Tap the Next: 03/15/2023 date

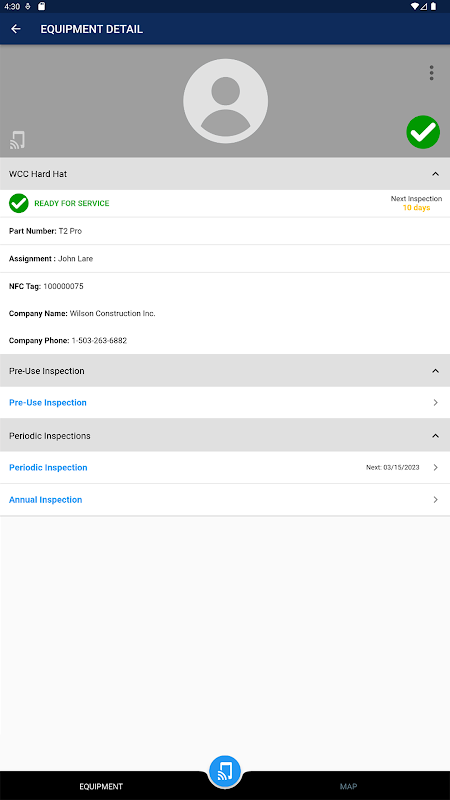pos(393,467)
